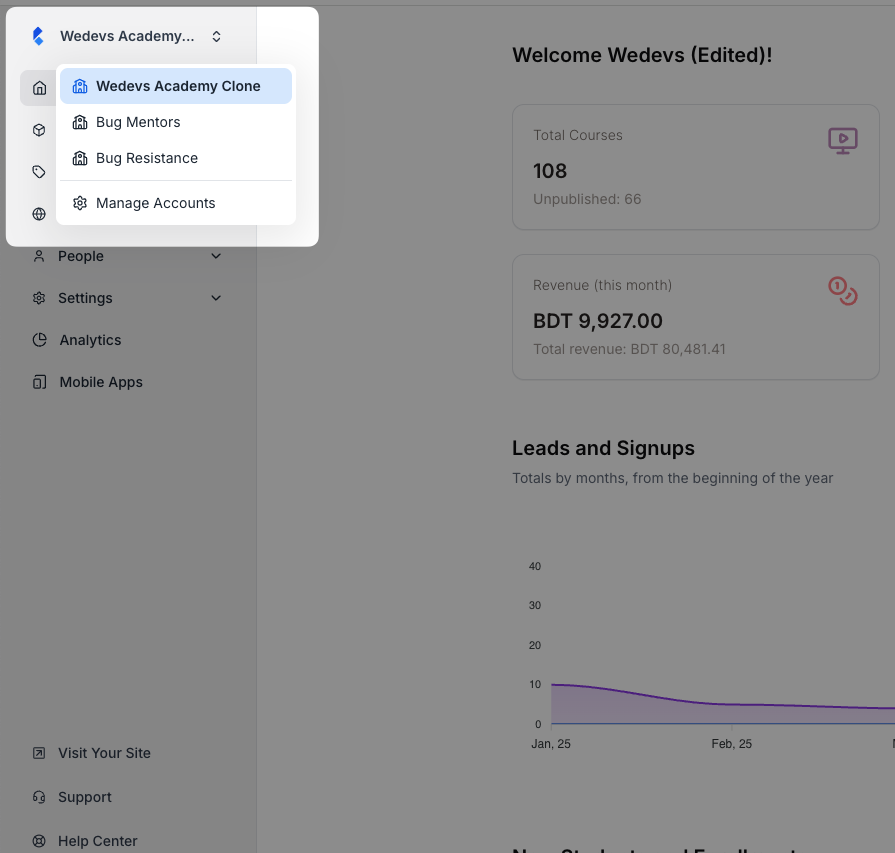Switch to Bug Mentors account
895x853 pixels.
[x=138, y=122]
